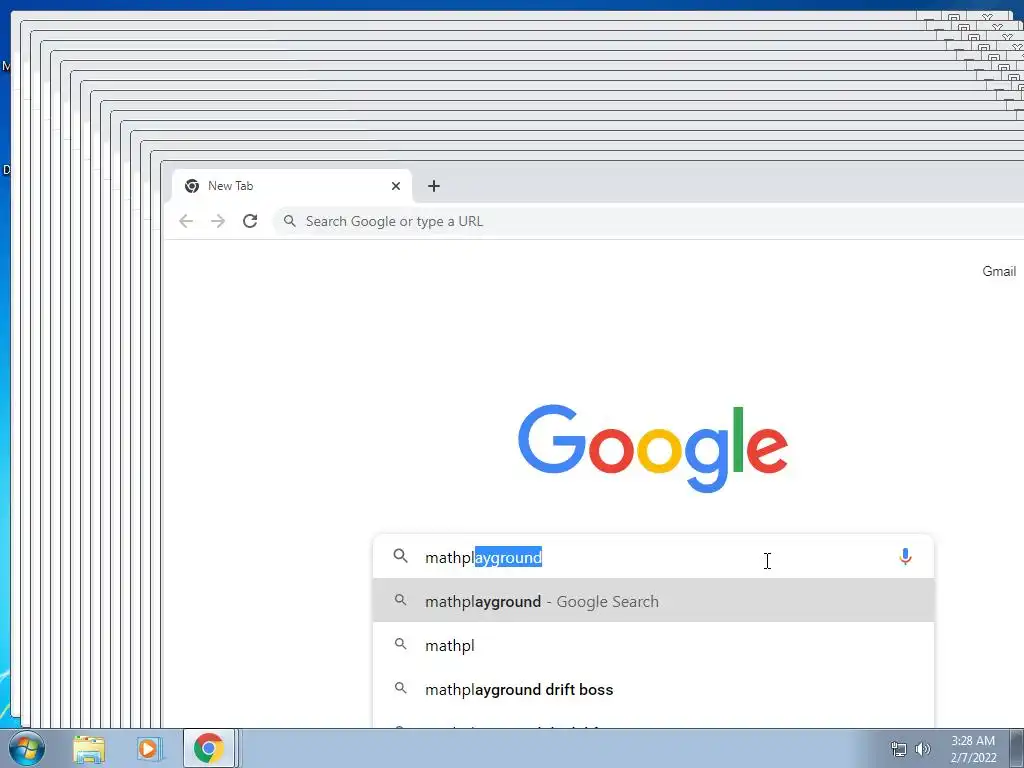This screenshot has height=768, width=1024.
Task: Open the volume speaker icon in the tray
Action: [x=923, y=749]
